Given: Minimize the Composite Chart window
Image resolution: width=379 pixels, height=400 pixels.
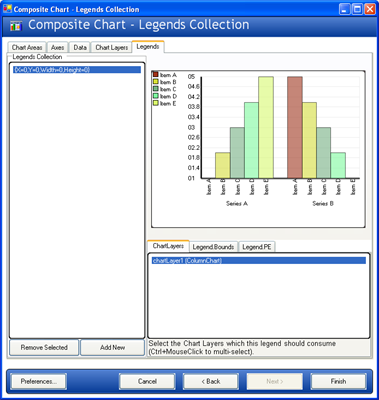Looking at the screenshot, I should click(345, 9).
